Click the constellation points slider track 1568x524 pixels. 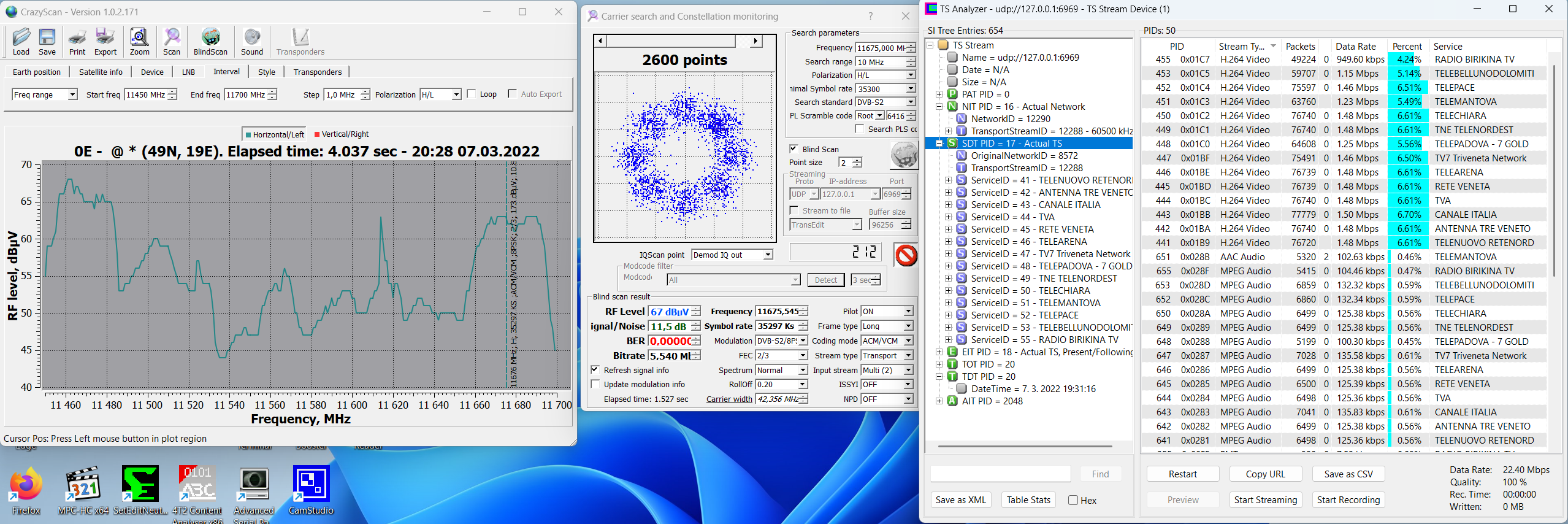(x=678, y=41)
